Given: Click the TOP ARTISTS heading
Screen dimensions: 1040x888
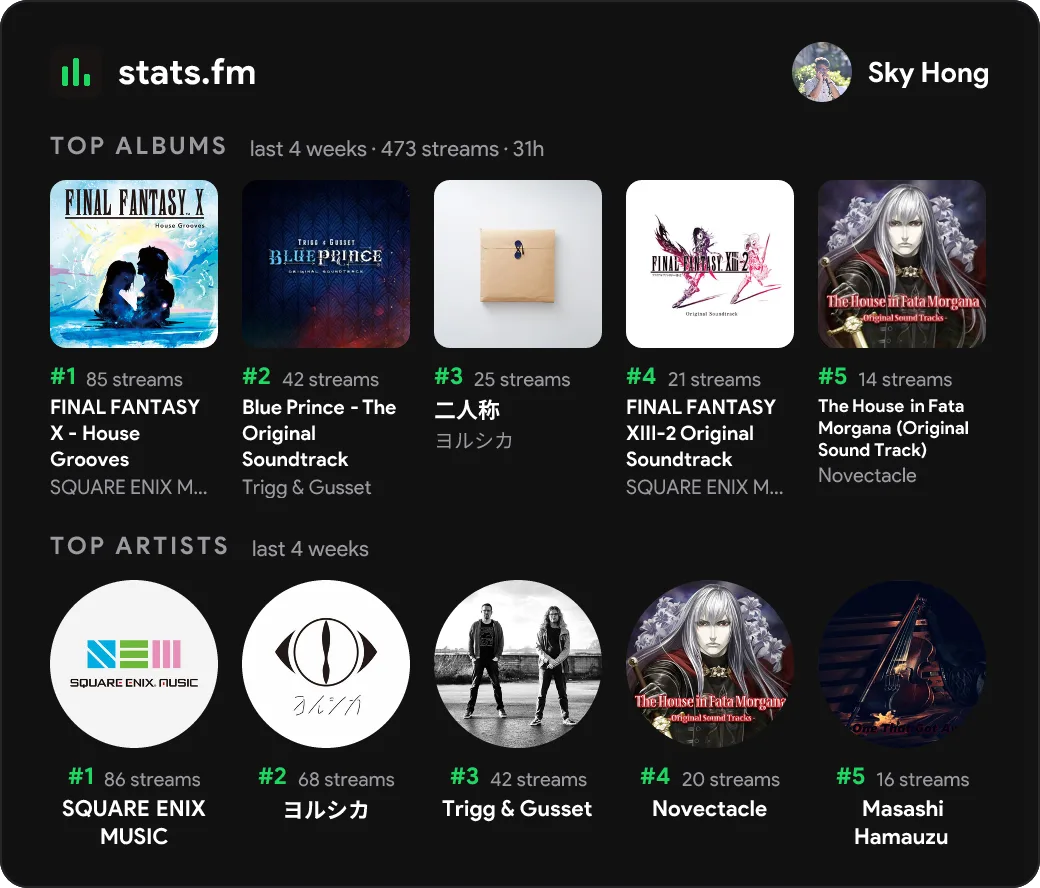Looking at the screenshot, I should click(x=139, y=546).
